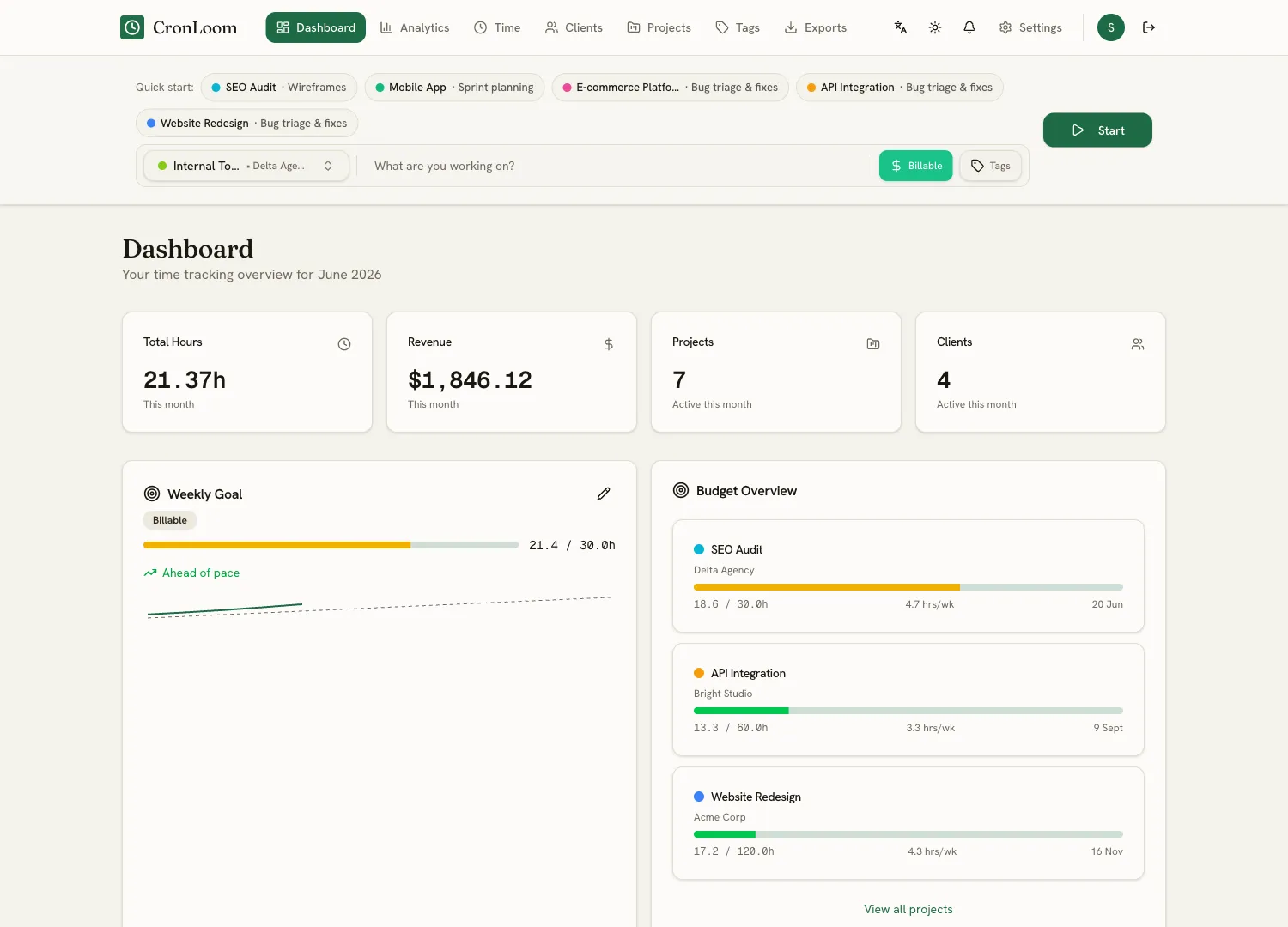Open Settings from the top bar
This screenshot has height=927, width=1288.
pyautogui.click(x=1030, y=27)
